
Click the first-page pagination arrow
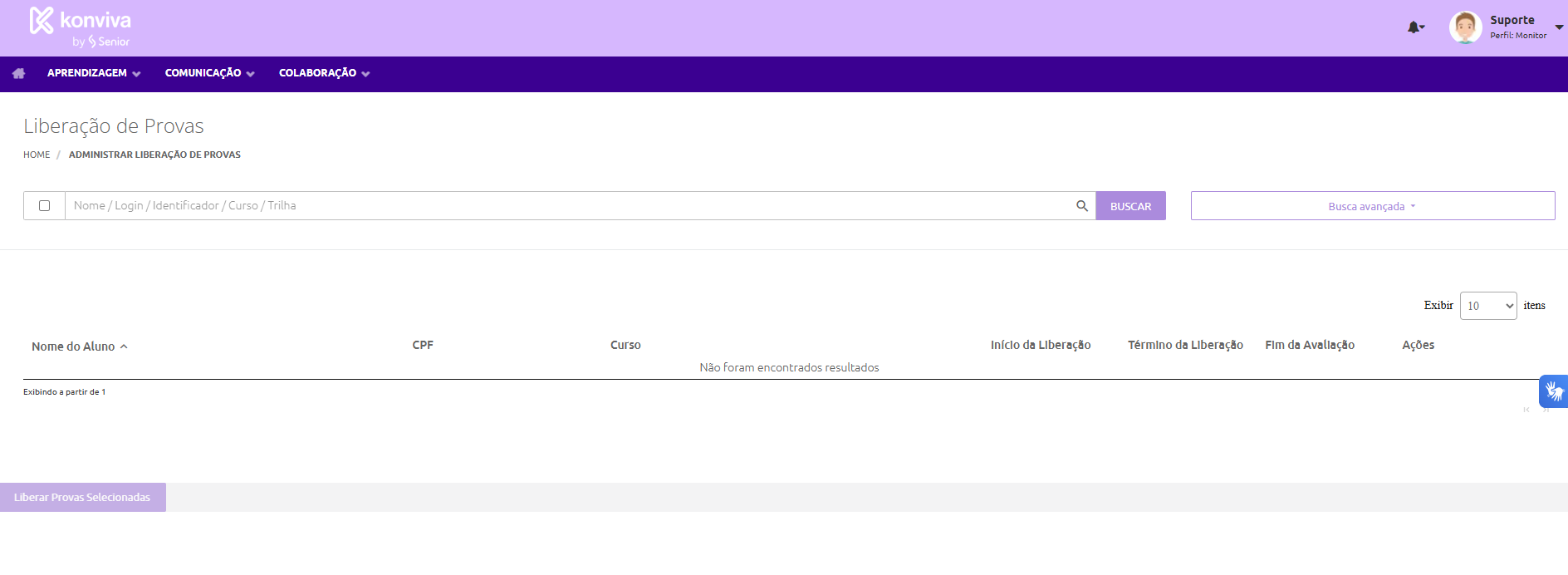pos(1526,410)
